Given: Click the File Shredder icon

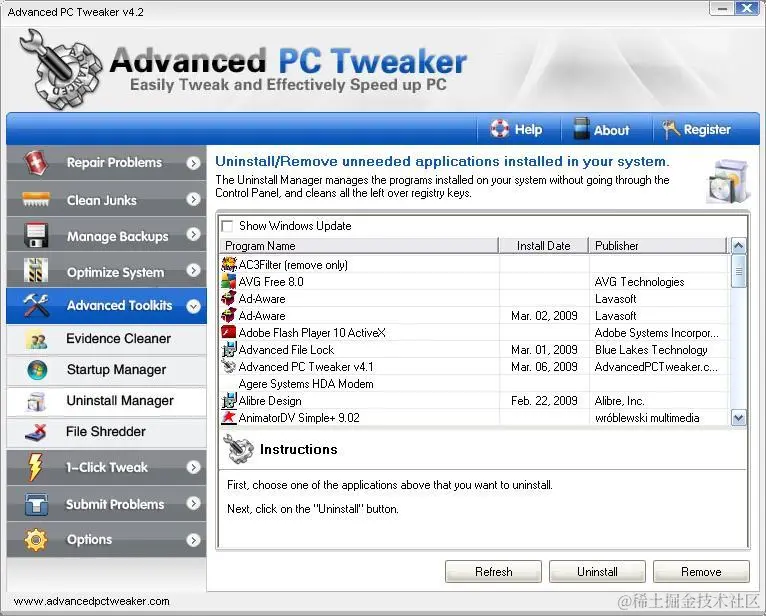Looking at the screenshot, I should point(36,433).
